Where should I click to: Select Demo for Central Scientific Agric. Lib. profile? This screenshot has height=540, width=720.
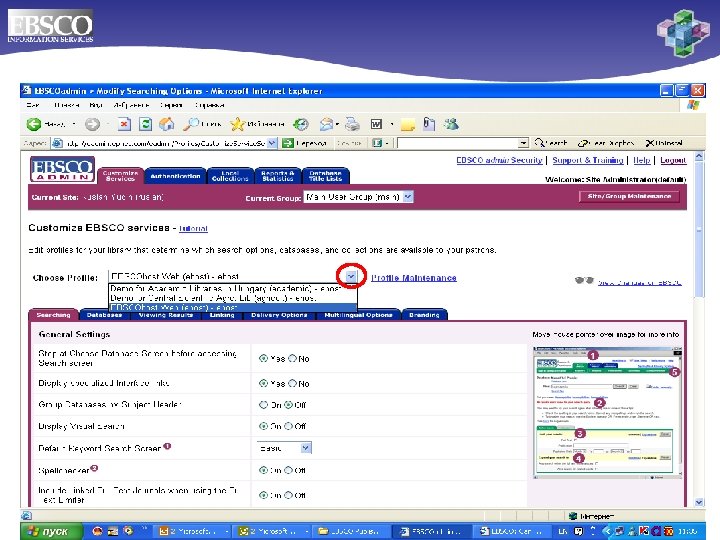pyautogui.click(x=233, y=298)
